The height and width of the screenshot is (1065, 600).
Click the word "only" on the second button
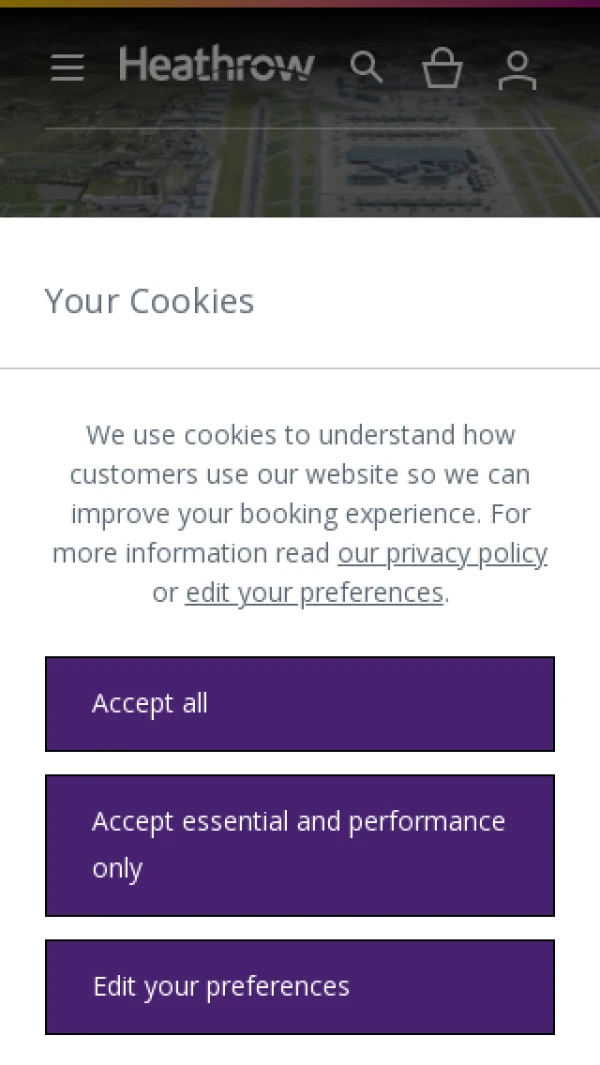tap(117, 869)
